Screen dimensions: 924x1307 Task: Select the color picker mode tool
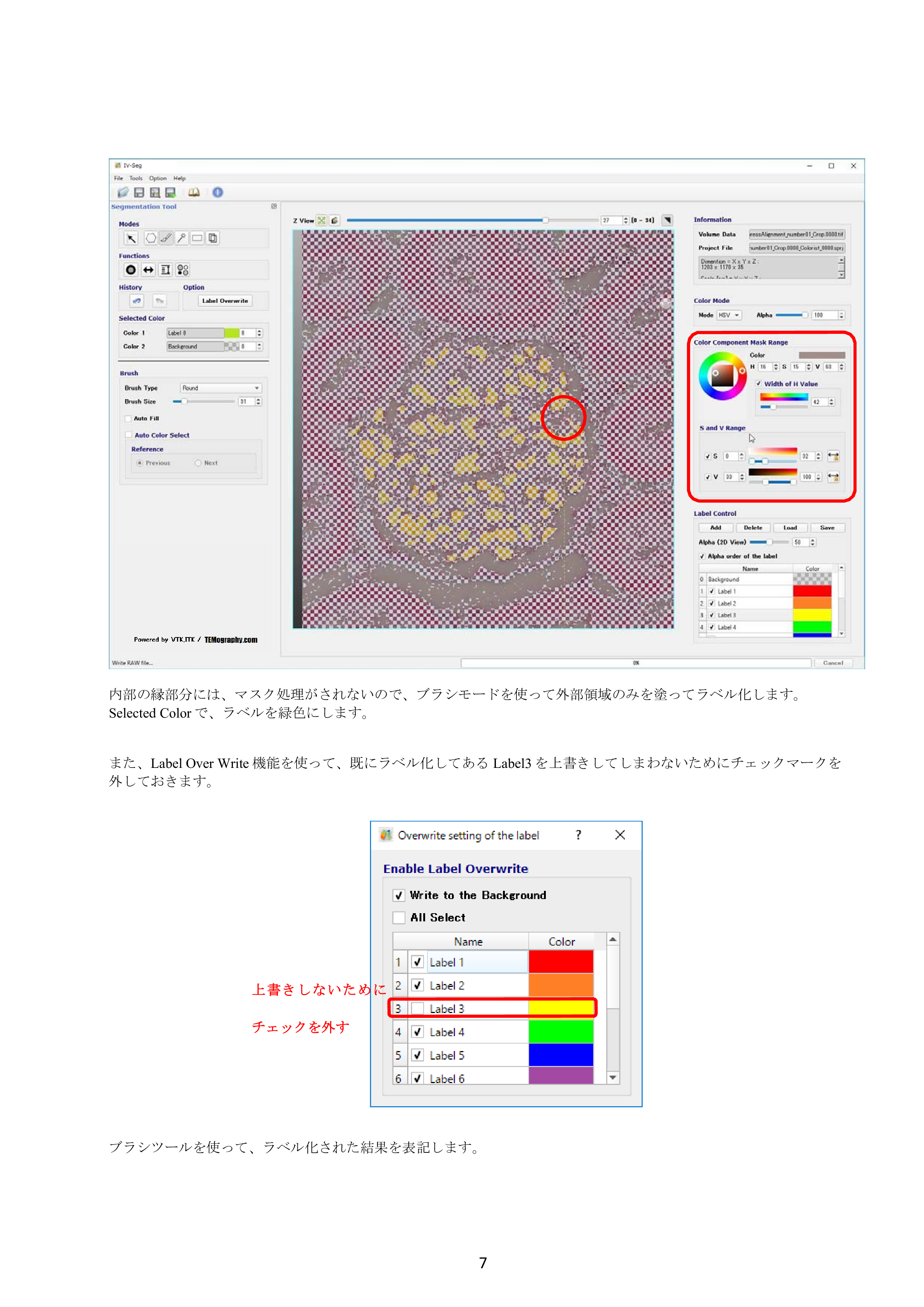(x=183, y=238)
